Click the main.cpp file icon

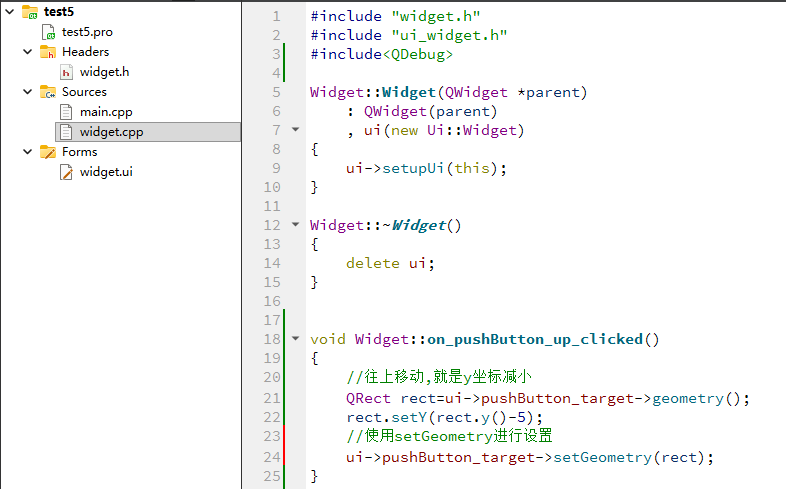[66, 112]
